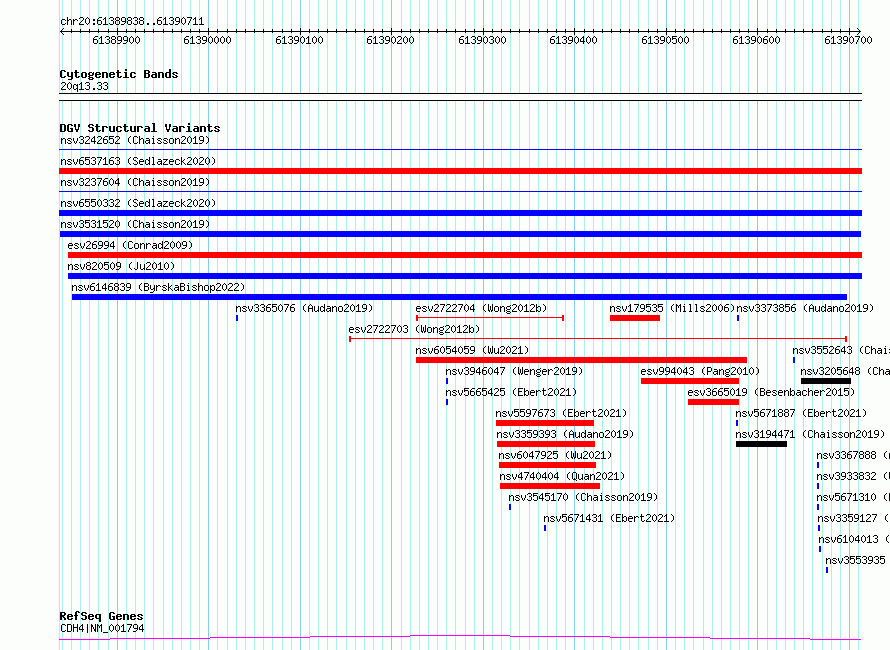890x650 pixels.
Task: Select the red esv26994 Conrad2009 bar
Action: point(465,255)
